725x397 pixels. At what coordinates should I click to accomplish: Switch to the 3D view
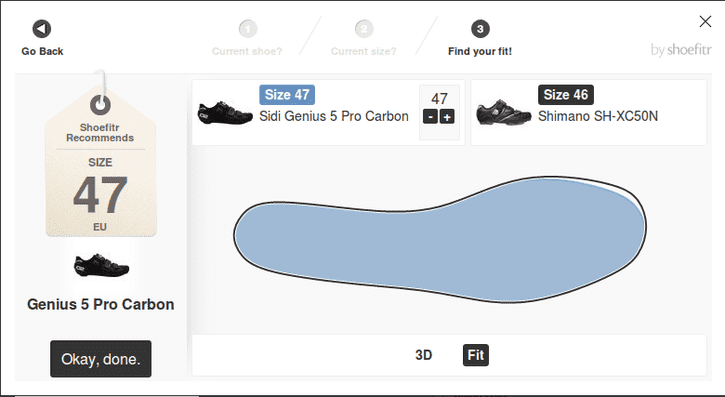424,355
